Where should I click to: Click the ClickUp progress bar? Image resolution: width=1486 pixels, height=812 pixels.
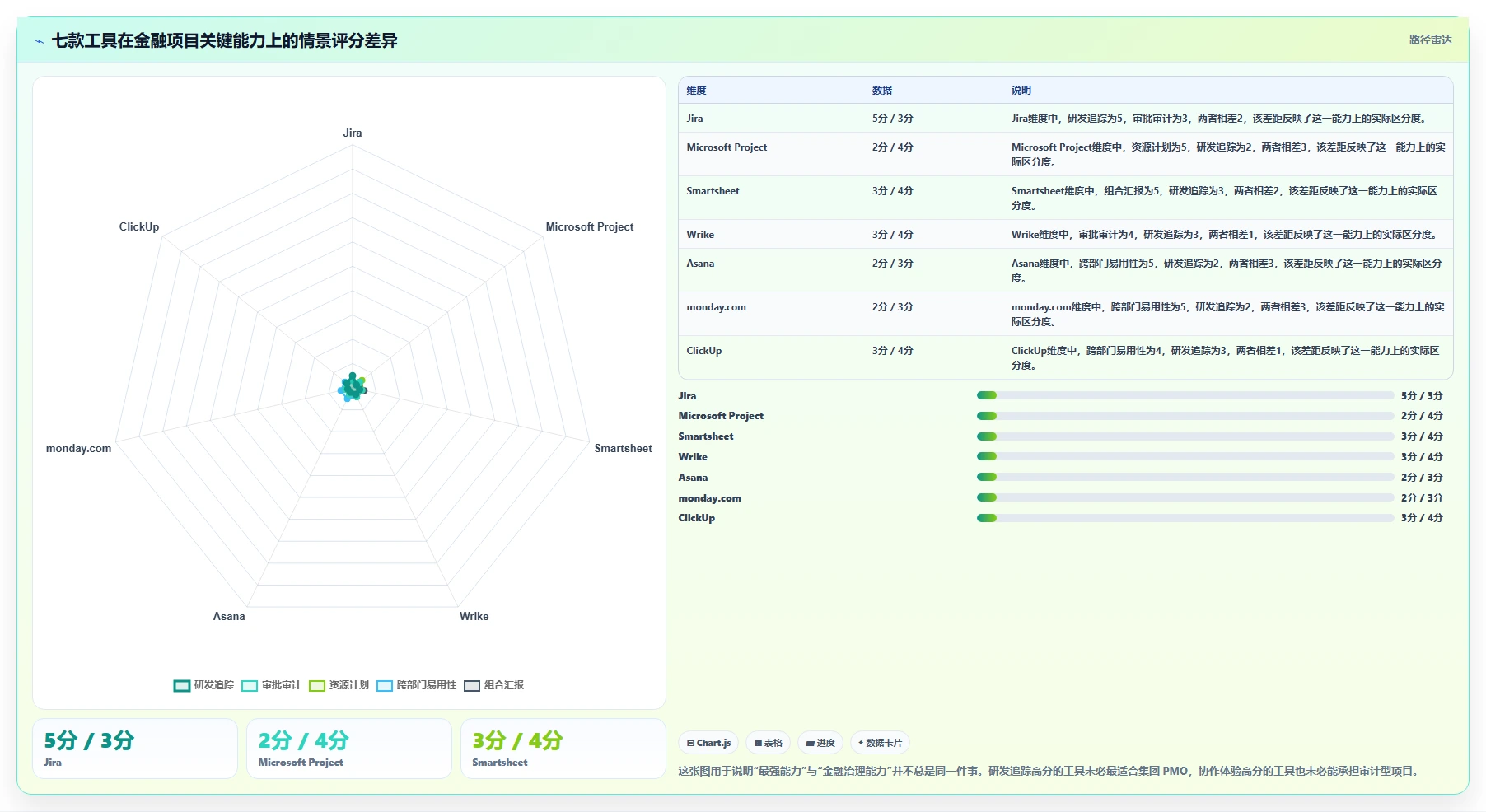click(1185, 518)
